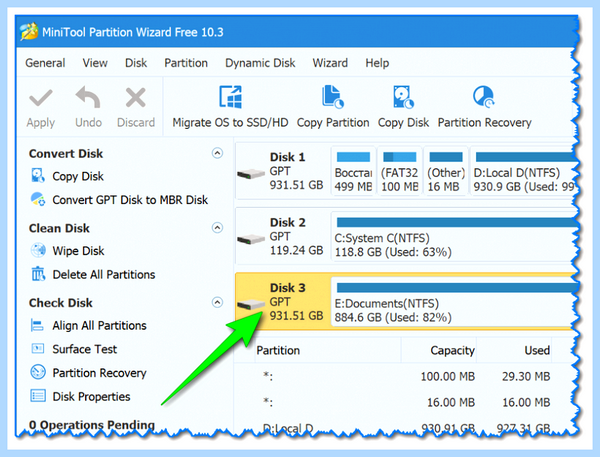This screenshot has width=600, height=457.
Task: Select the 100.00 MB partition row
Action: pyautogui.click(x=406, y=376)
